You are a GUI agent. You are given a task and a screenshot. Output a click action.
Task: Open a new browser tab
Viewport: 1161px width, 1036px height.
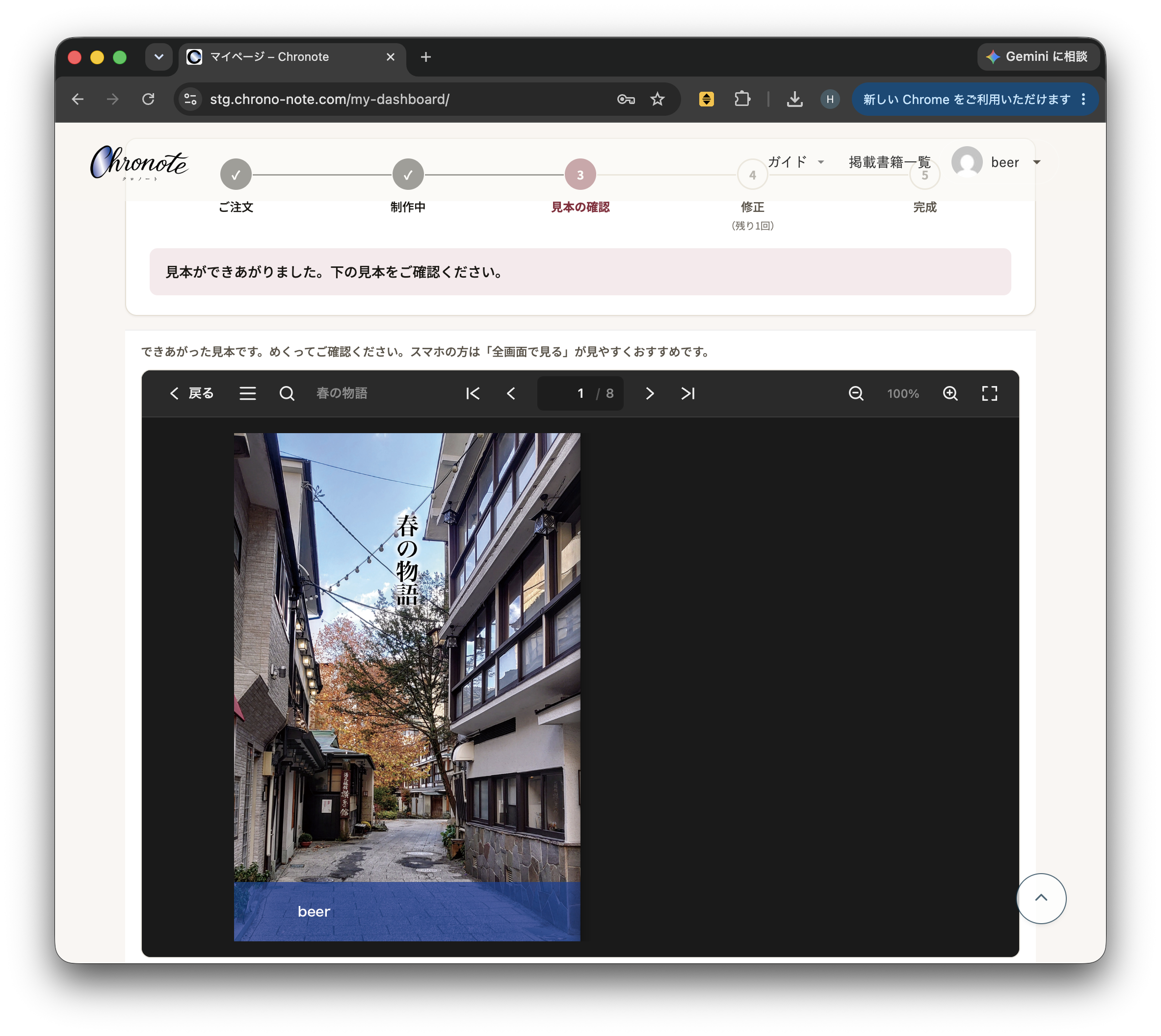(426, 57)
